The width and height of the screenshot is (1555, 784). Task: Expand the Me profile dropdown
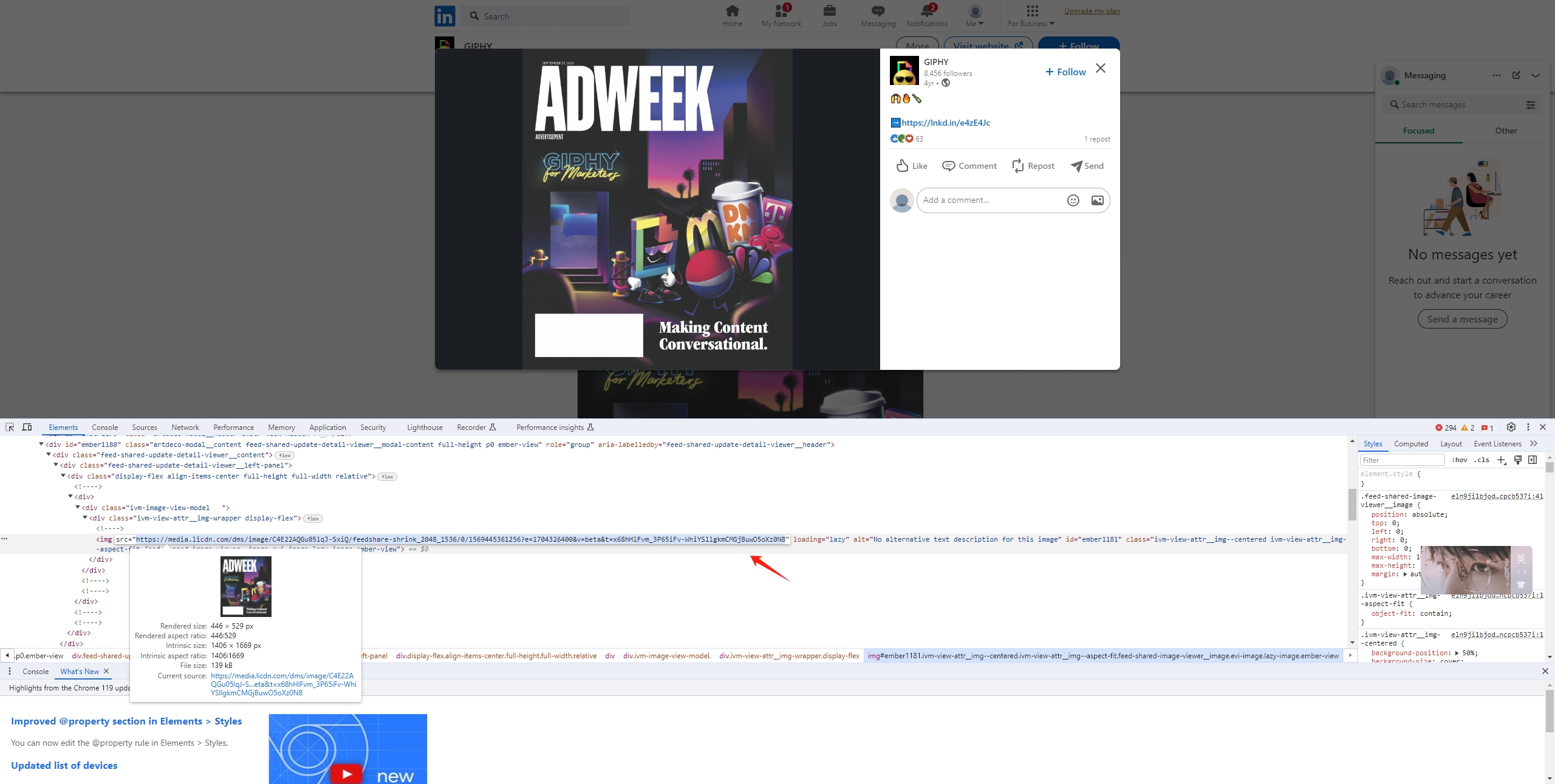(975, 16)
